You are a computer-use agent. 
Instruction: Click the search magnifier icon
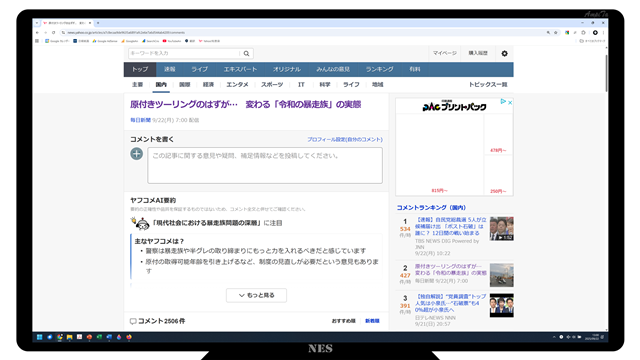[246, 53]
